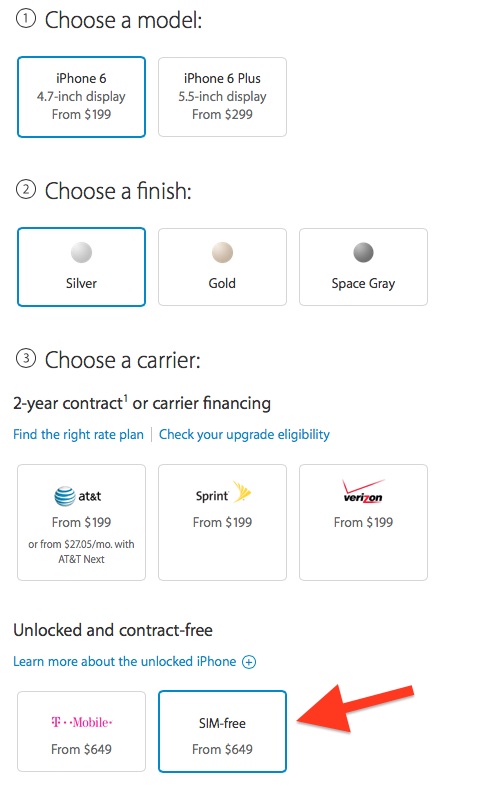The height and width of the screenshot is (798, 480).
Task: Open Check your upgrade eligibility link
Action: (x=244, y=434)
